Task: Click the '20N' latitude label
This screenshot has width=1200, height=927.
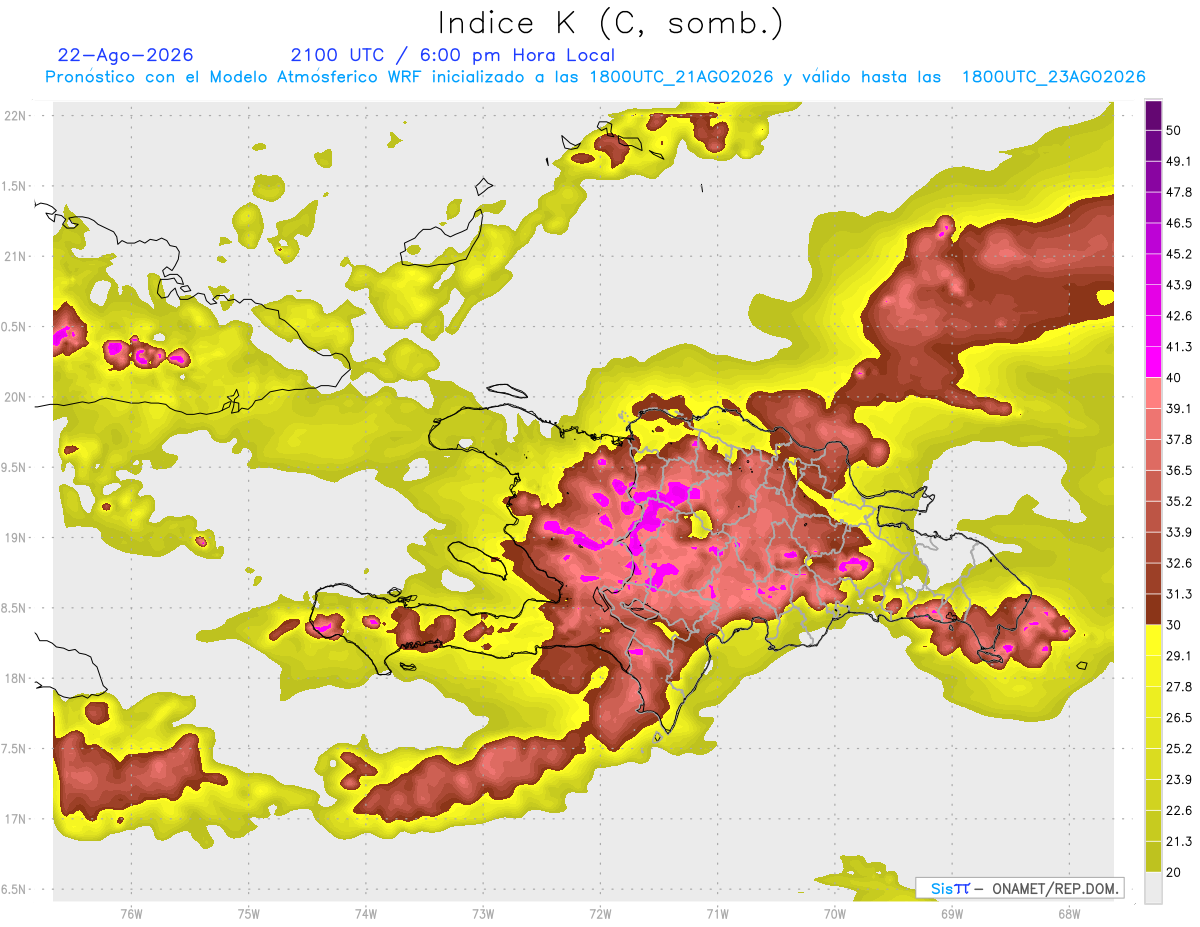Action: click(15, 397)
